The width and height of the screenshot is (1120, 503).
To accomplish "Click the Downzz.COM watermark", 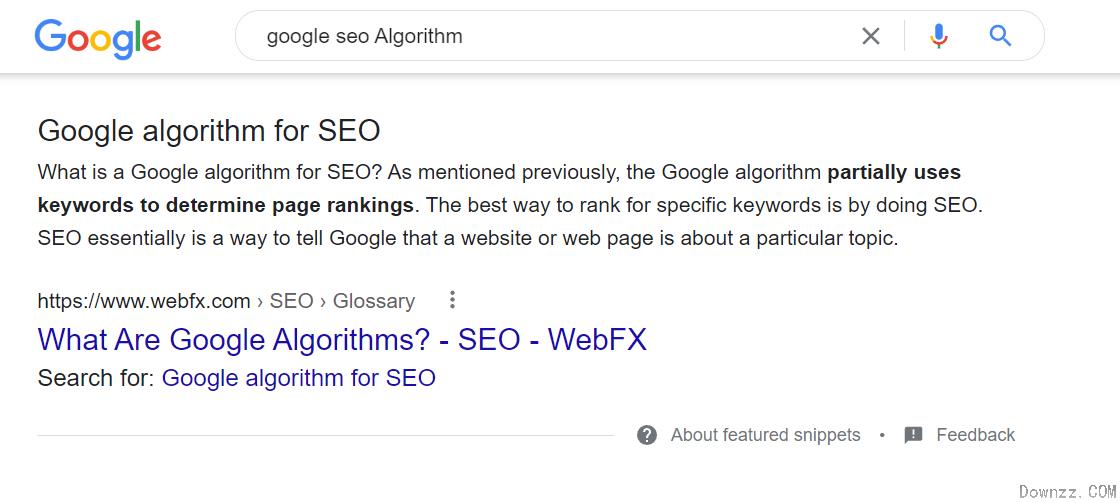I will coord(1067,491).
